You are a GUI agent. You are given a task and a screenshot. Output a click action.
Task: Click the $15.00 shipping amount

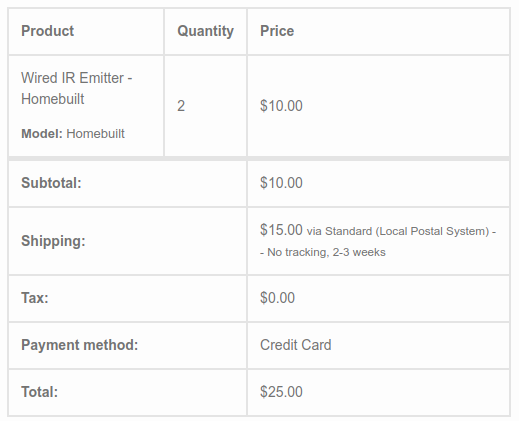click(x=281, y=230)
